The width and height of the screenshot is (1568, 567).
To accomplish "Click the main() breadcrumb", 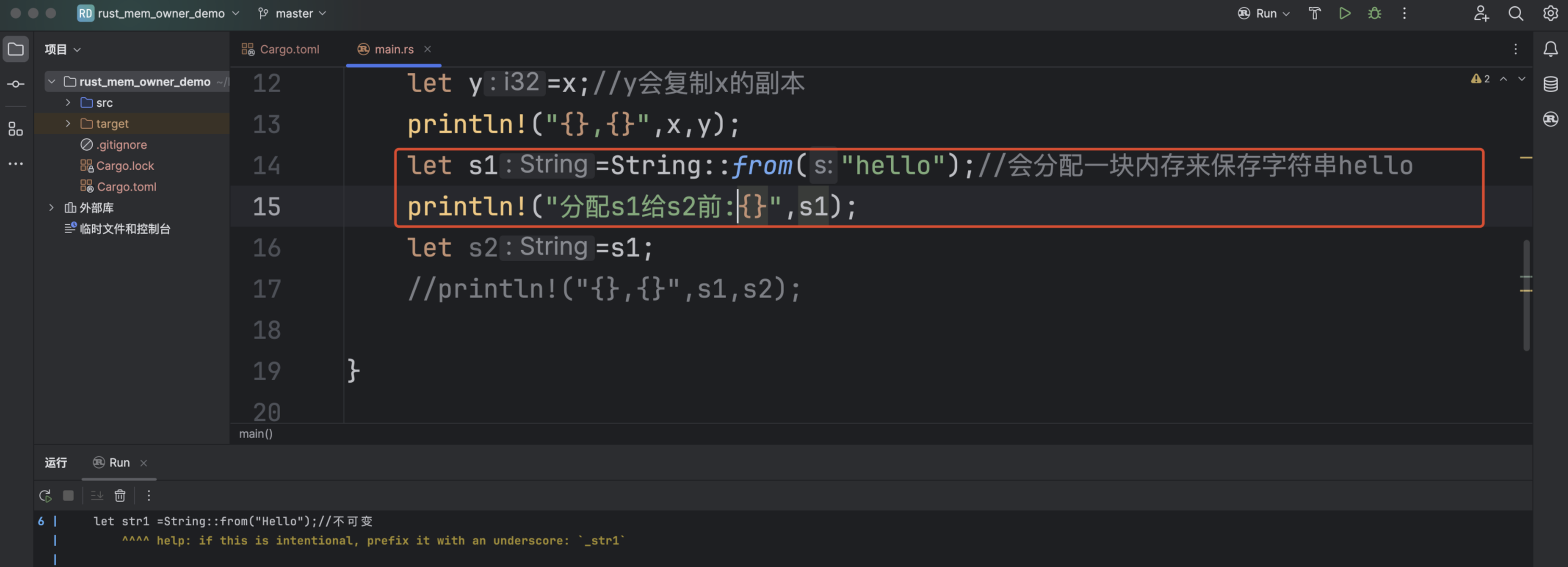I will [x=256, y=434].
